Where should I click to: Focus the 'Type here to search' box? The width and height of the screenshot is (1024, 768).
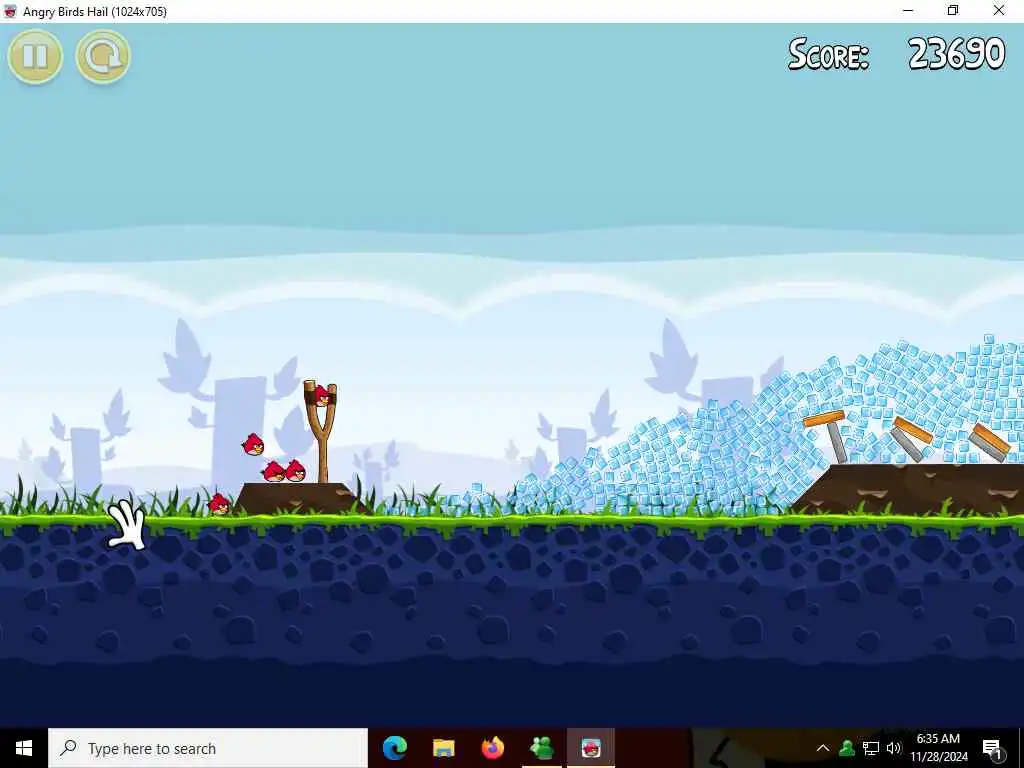pyautogui.click(x=208, y=748)
